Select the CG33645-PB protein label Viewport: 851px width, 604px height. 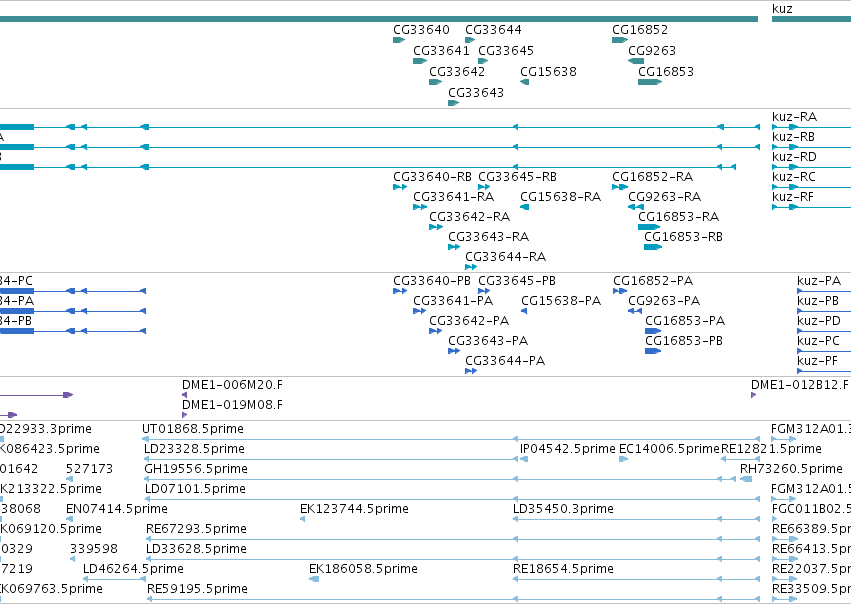coord(517,281)
